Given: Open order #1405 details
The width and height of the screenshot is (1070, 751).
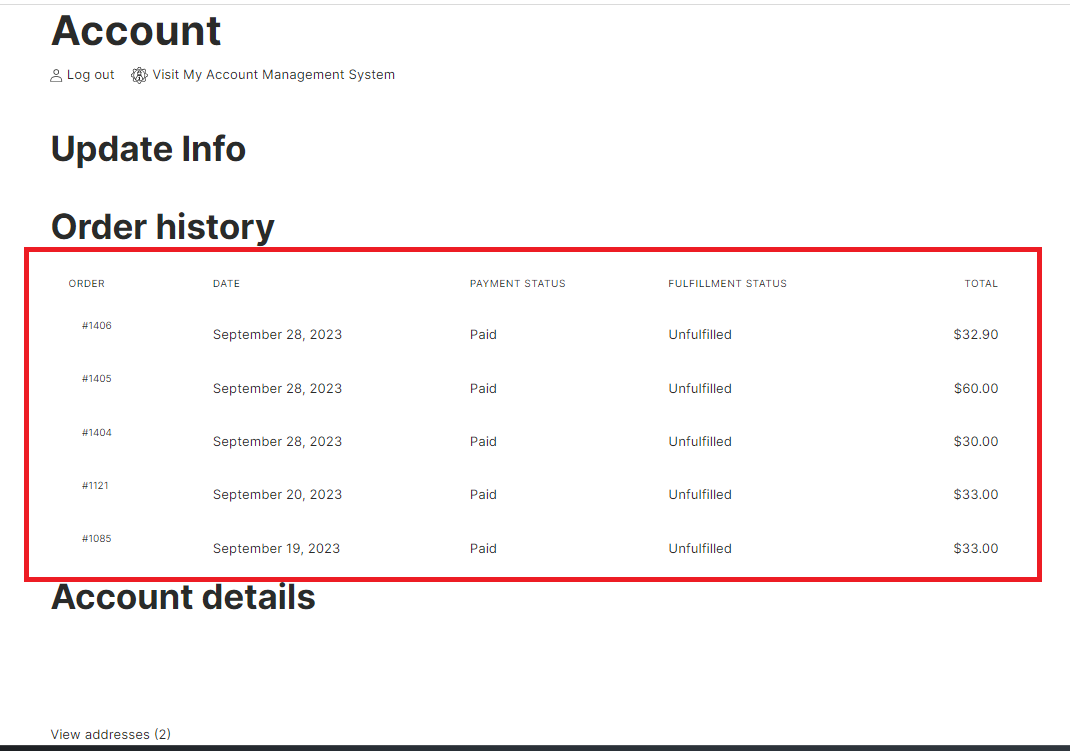Looking at the screenshot, I should coord(96,378).
